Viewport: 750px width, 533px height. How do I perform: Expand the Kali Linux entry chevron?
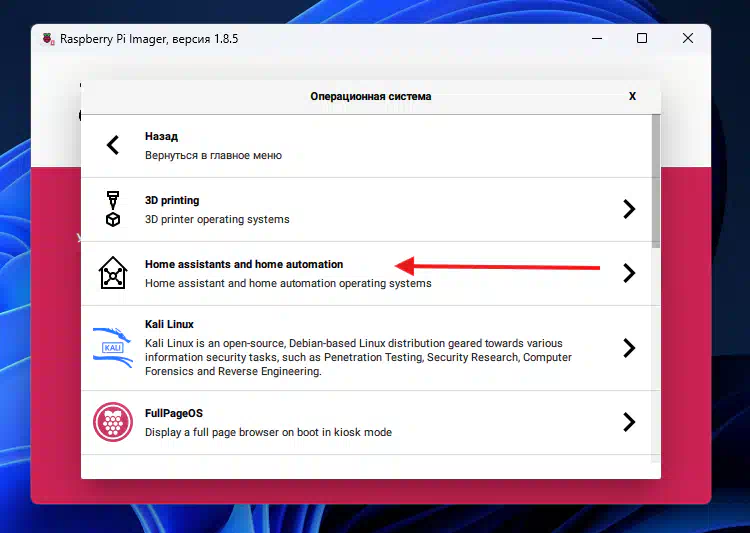tap(629, 348)
